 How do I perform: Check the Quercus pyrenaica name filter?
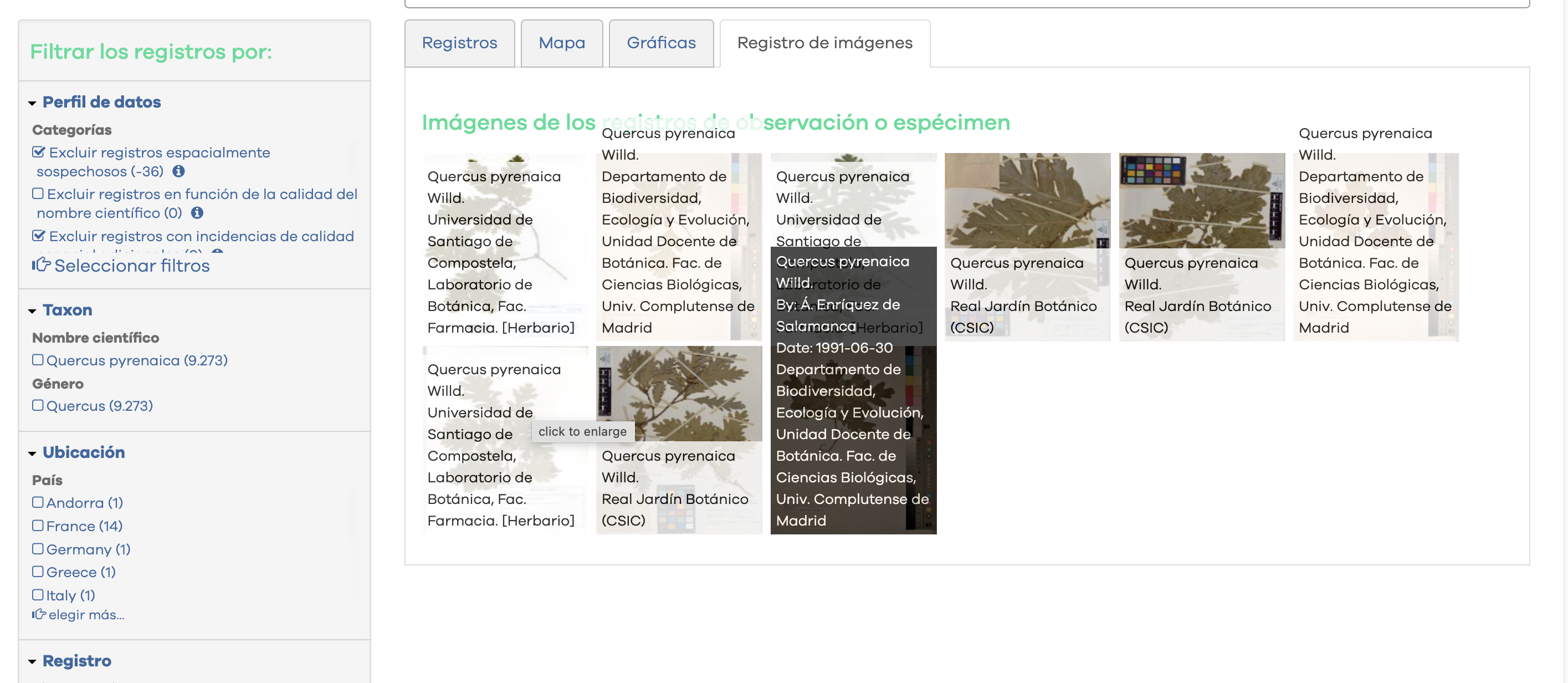tap(38, 360)
